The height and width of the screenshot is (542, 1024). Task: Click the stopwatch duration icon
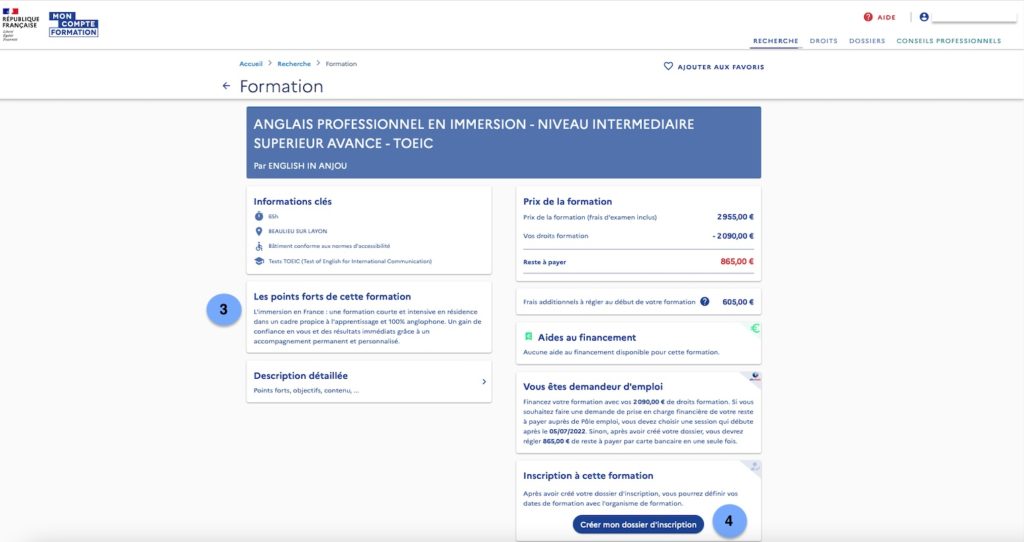coord(259,216)
